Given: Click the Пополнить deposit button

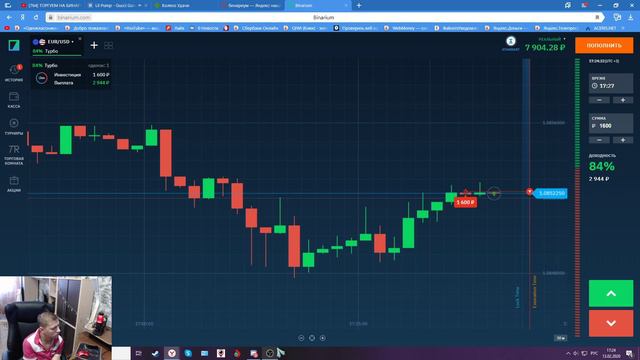Looking at the screenshot, I should pyautogui.click(x=604, y=45).
